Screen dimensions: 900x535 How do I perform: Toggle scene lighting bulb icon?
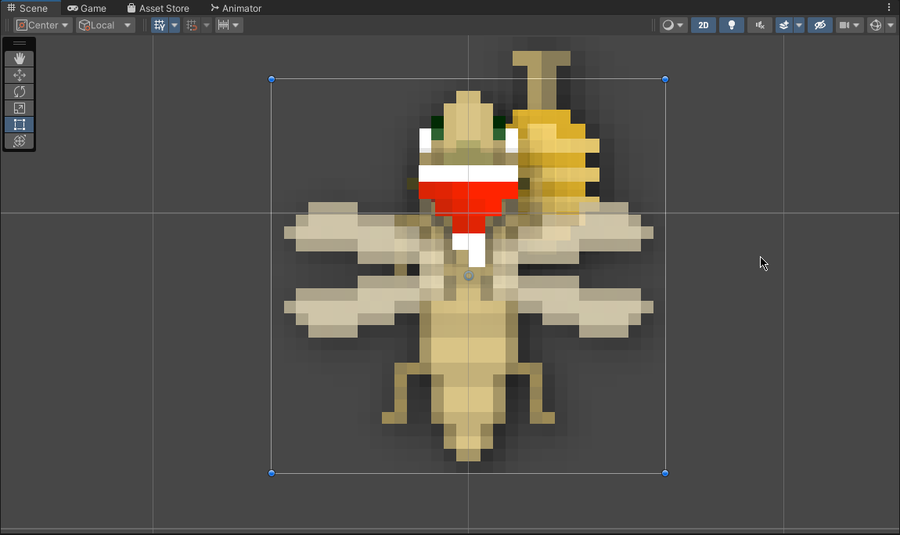731,25
